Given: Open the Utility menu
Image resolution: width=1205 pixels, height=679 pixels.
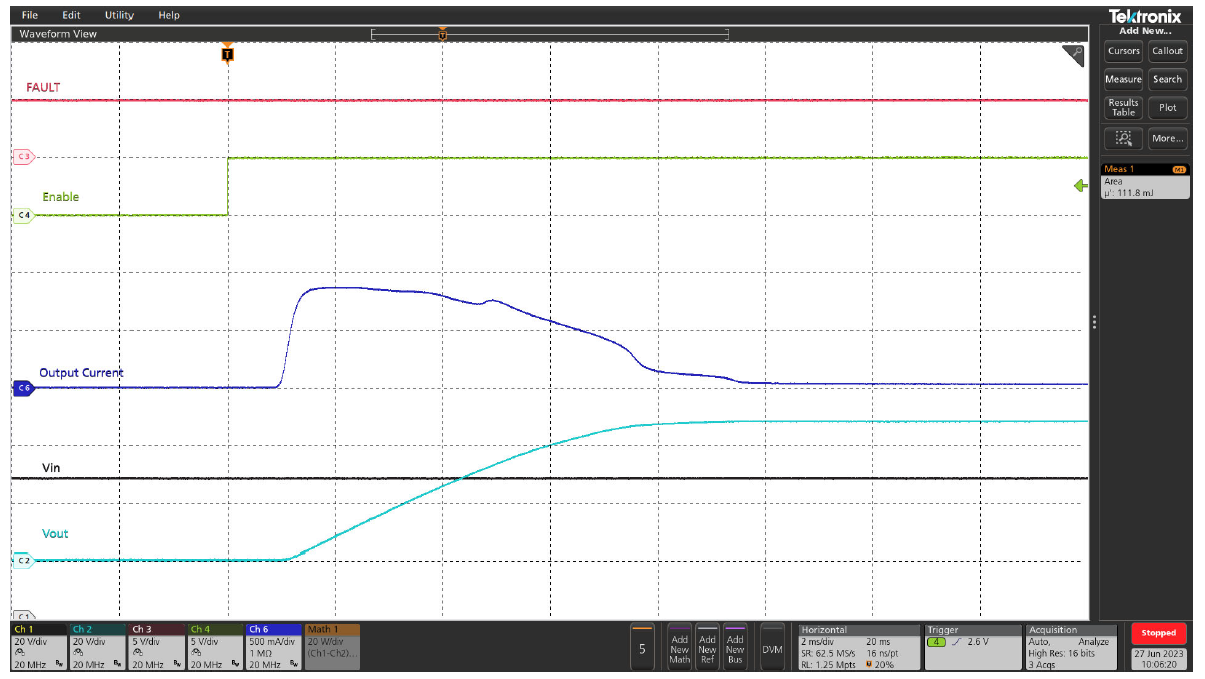Looking at the screenshot, I should coord(119,15).
